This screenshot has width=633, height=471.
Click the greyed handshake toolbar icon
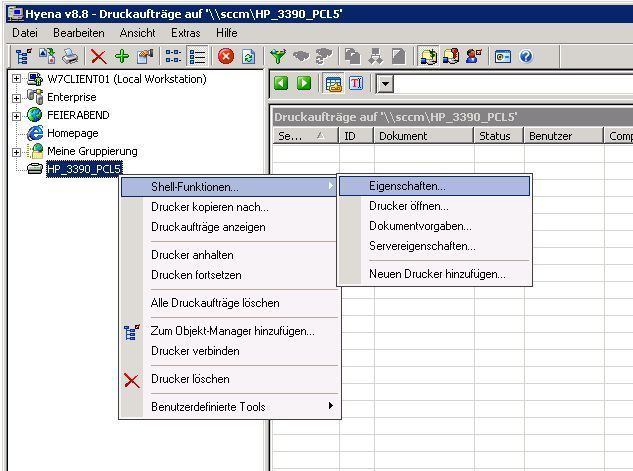(x=301, y=57)
